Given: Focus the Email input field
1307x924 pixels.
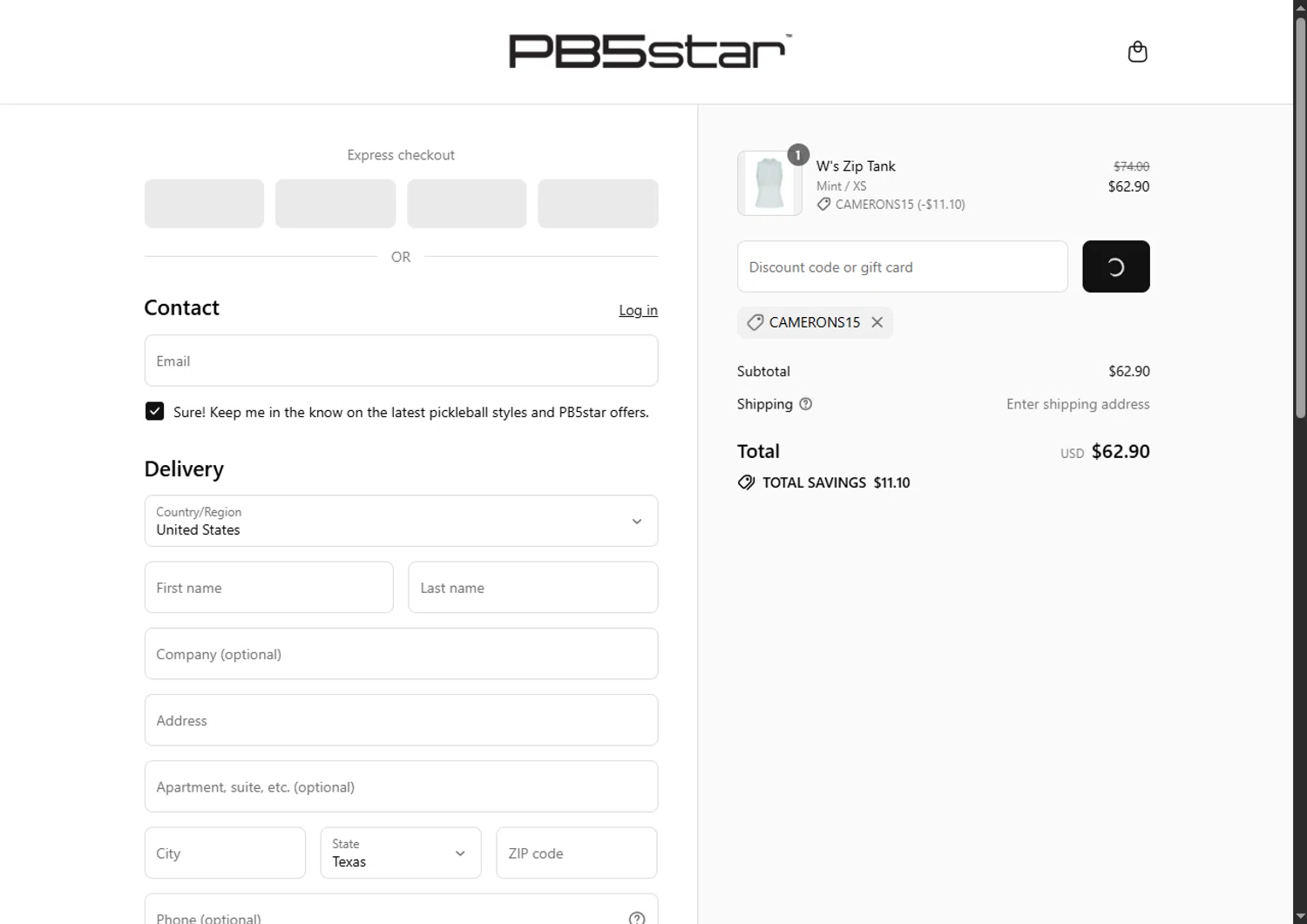Looking at the screenshot, I should (401, 361).
